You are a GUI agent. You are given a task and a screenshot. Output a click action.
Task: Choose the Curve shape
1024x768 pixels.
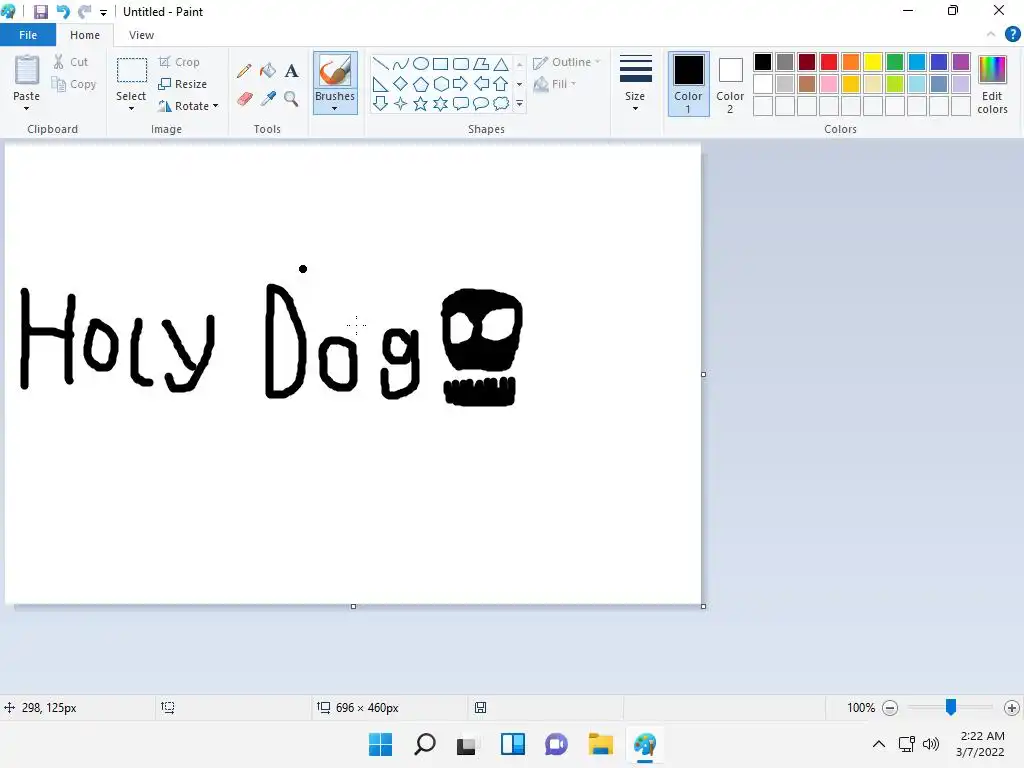[400, 63]
